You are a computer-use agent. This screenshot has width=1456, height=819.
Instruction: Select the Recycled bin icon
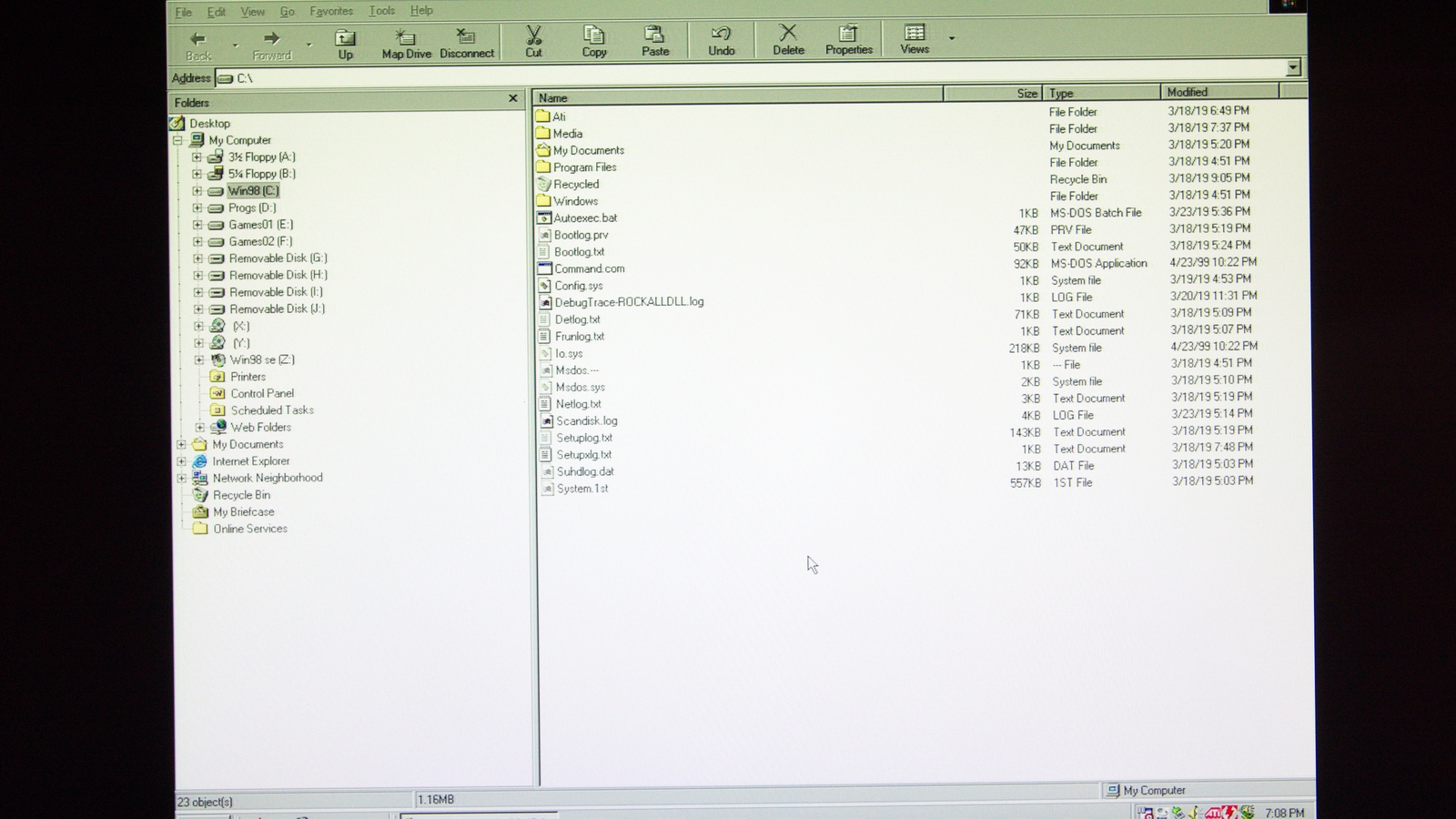tap(543, 184)
